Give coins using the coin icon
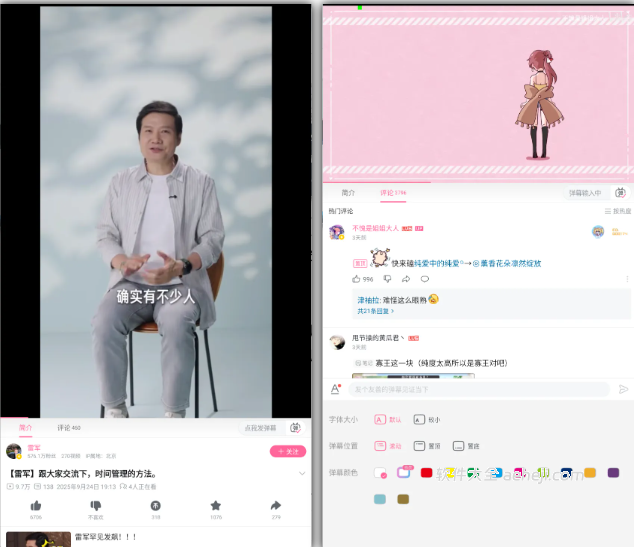The height and width of the screenshot is (547, 634). coord(156,506)
